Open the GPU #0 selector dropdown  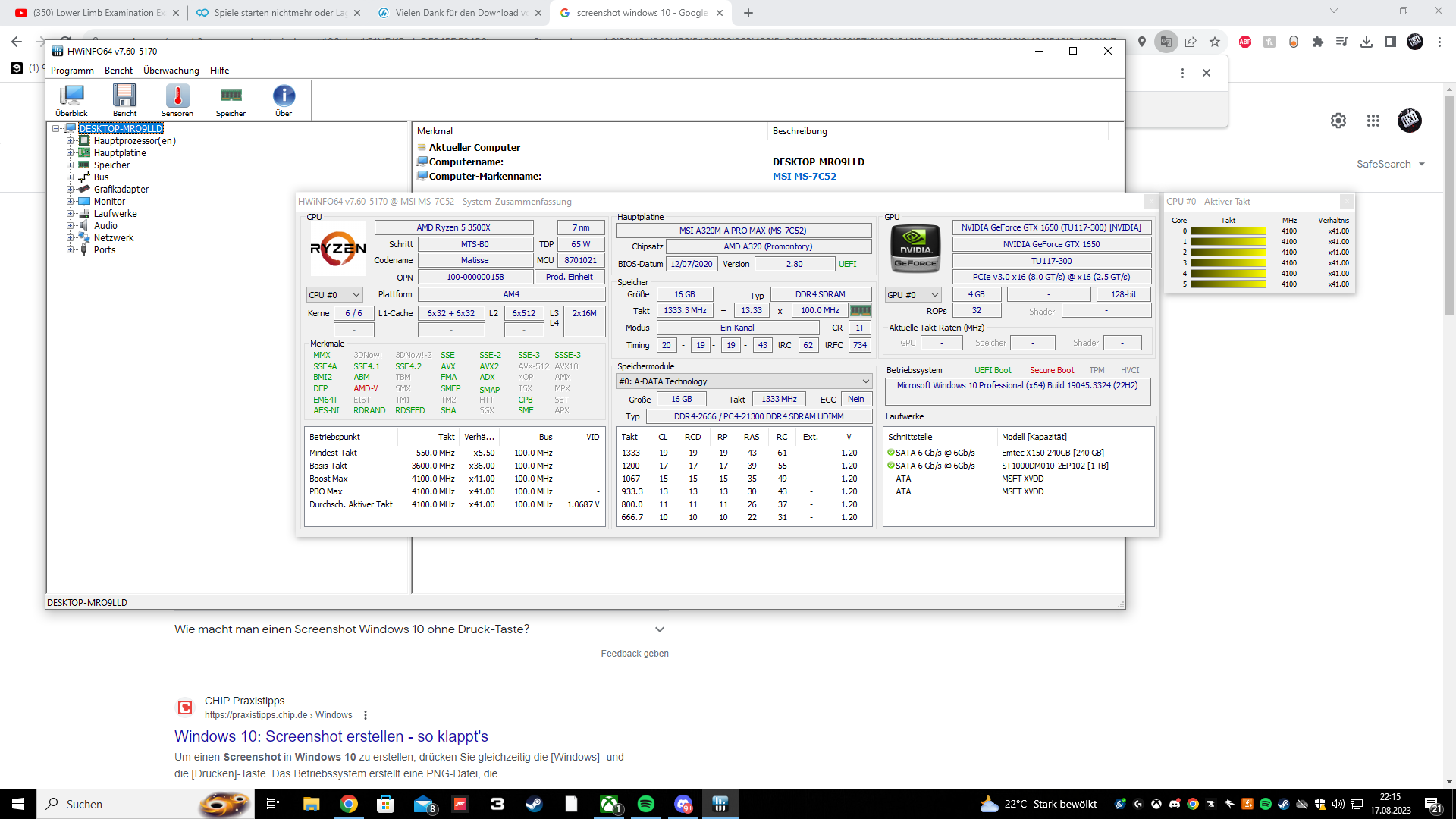(913, 295)
